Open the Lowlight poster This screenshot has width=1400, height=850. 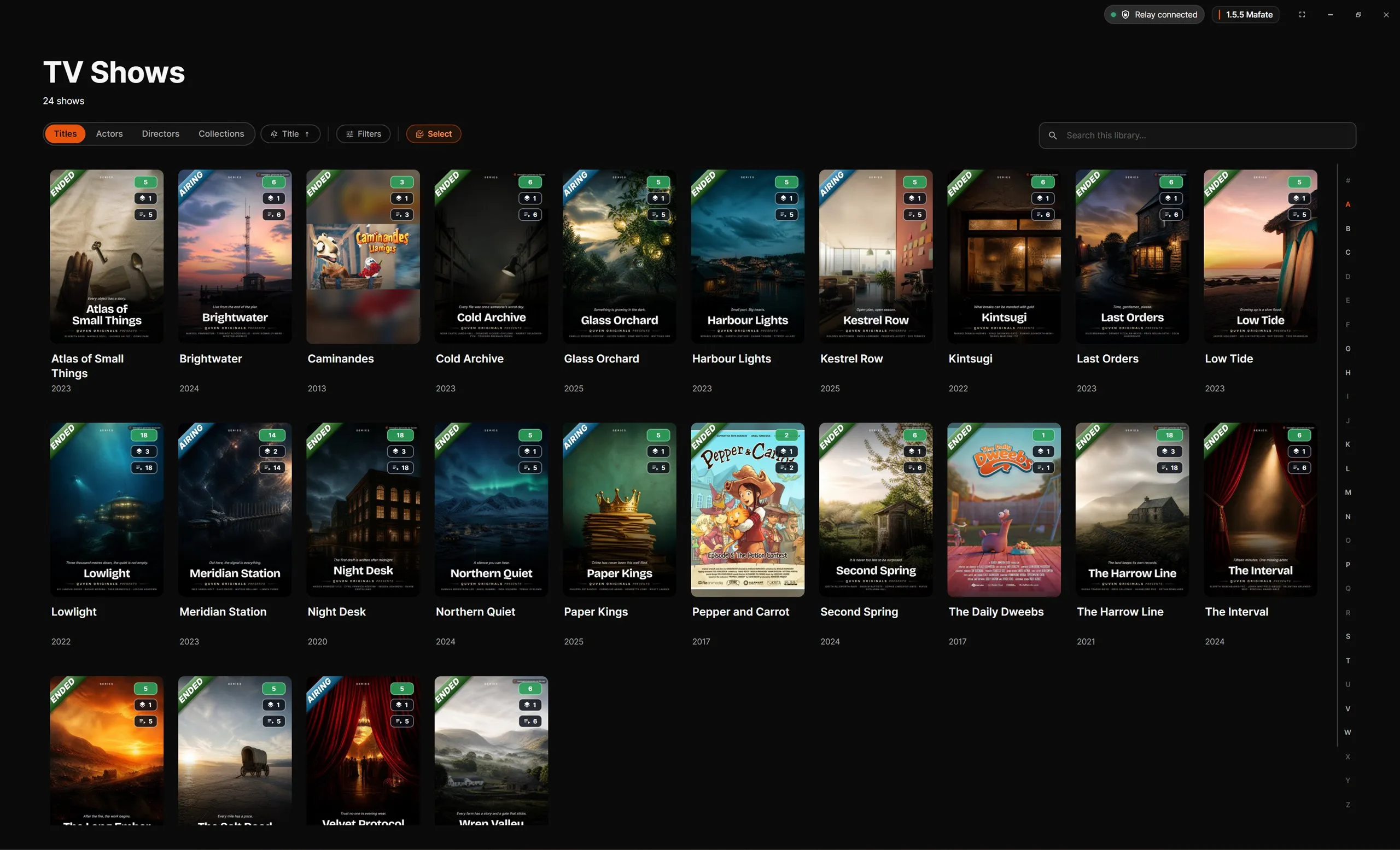click(106, 510)
